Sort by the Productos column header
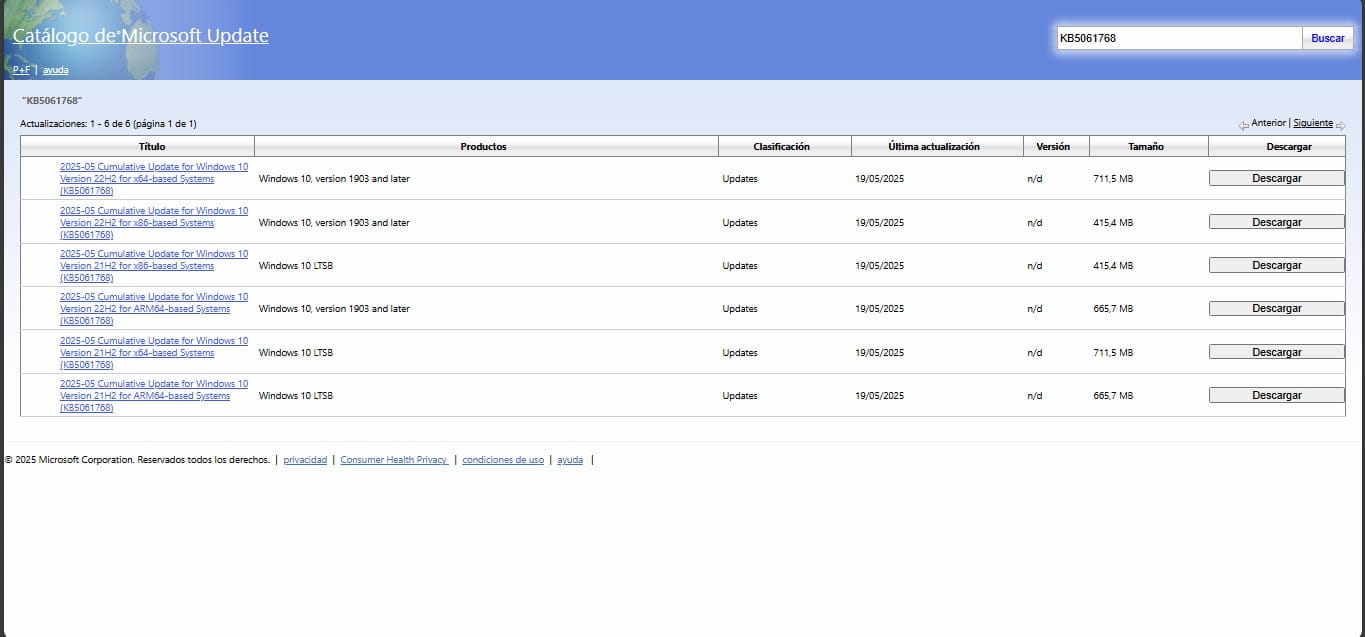Viewport: 1365px width, 637px height. [x=486, y=146]
